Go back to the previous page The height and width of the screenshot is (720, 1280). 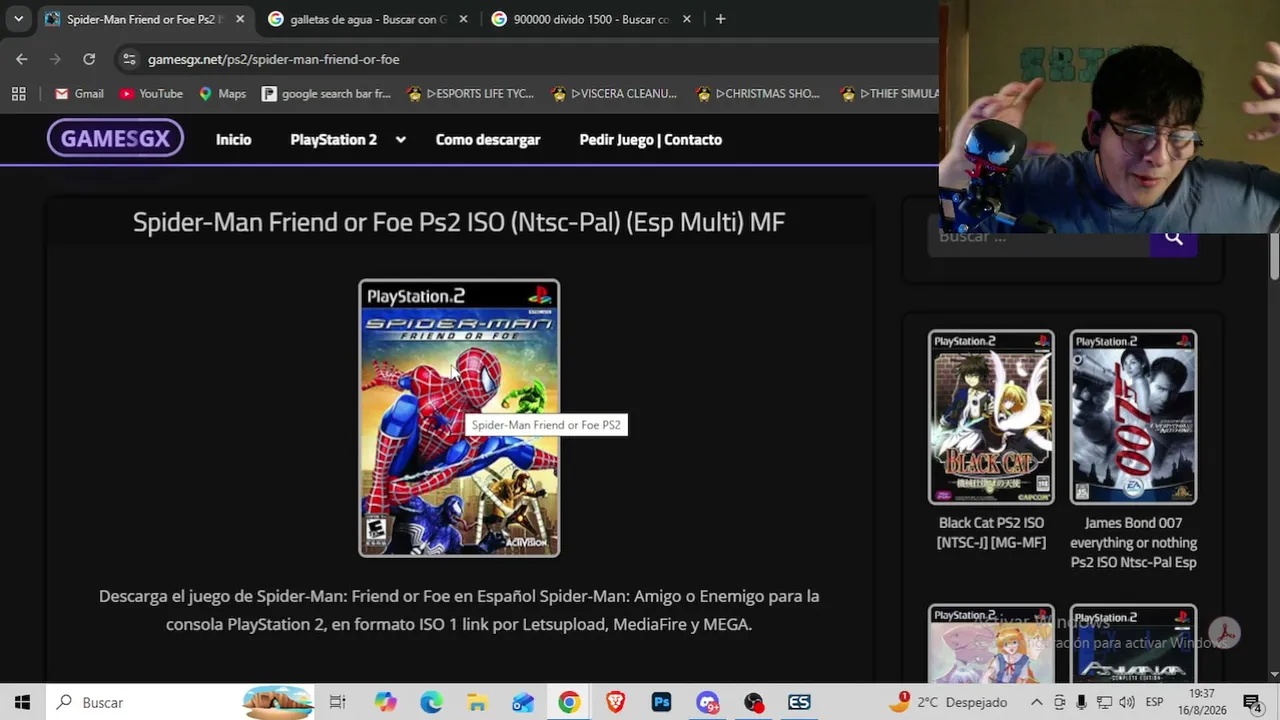coord(22,59)
